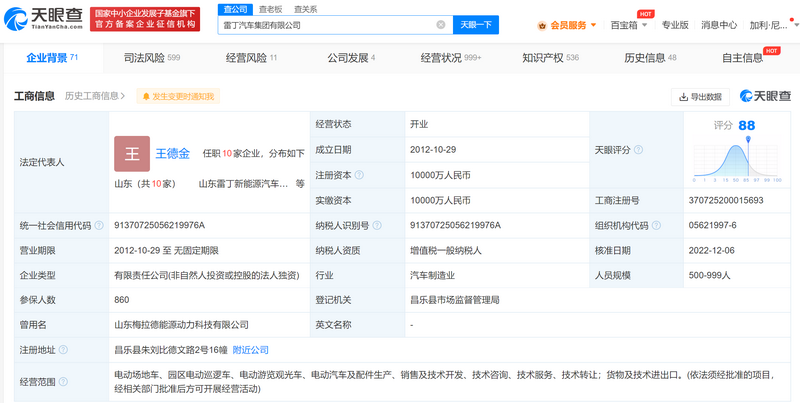Click the score distribution chart
Image resolution: width=800 pixels, height=403 pixels.
[737, 159]
